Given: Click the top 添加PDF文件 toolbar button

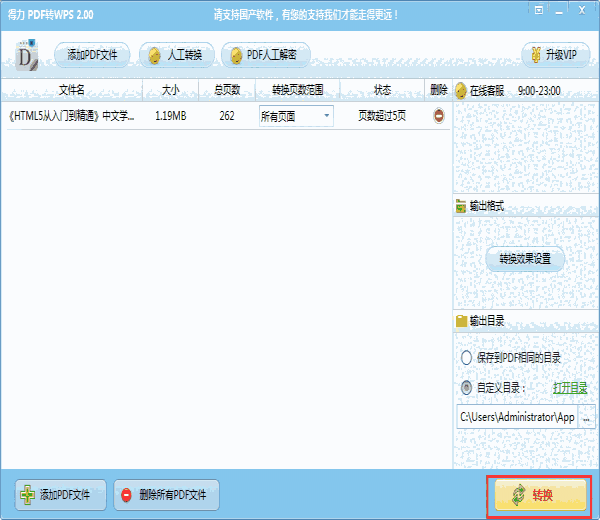Looking at the screenshot, I should click(92, 55).
